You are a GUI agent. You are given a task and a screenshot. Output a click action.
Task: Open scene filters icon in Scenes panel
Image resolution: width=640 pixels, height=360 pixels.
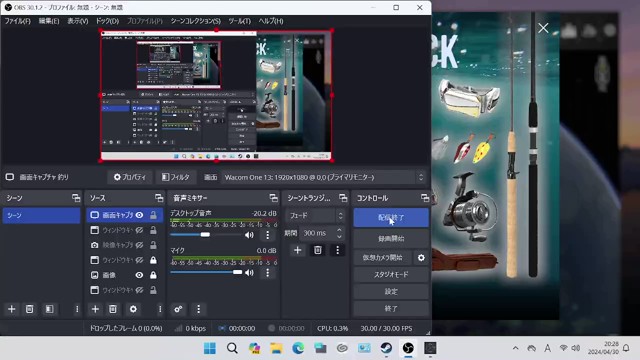pyautogui.click(x=49, y=309)
